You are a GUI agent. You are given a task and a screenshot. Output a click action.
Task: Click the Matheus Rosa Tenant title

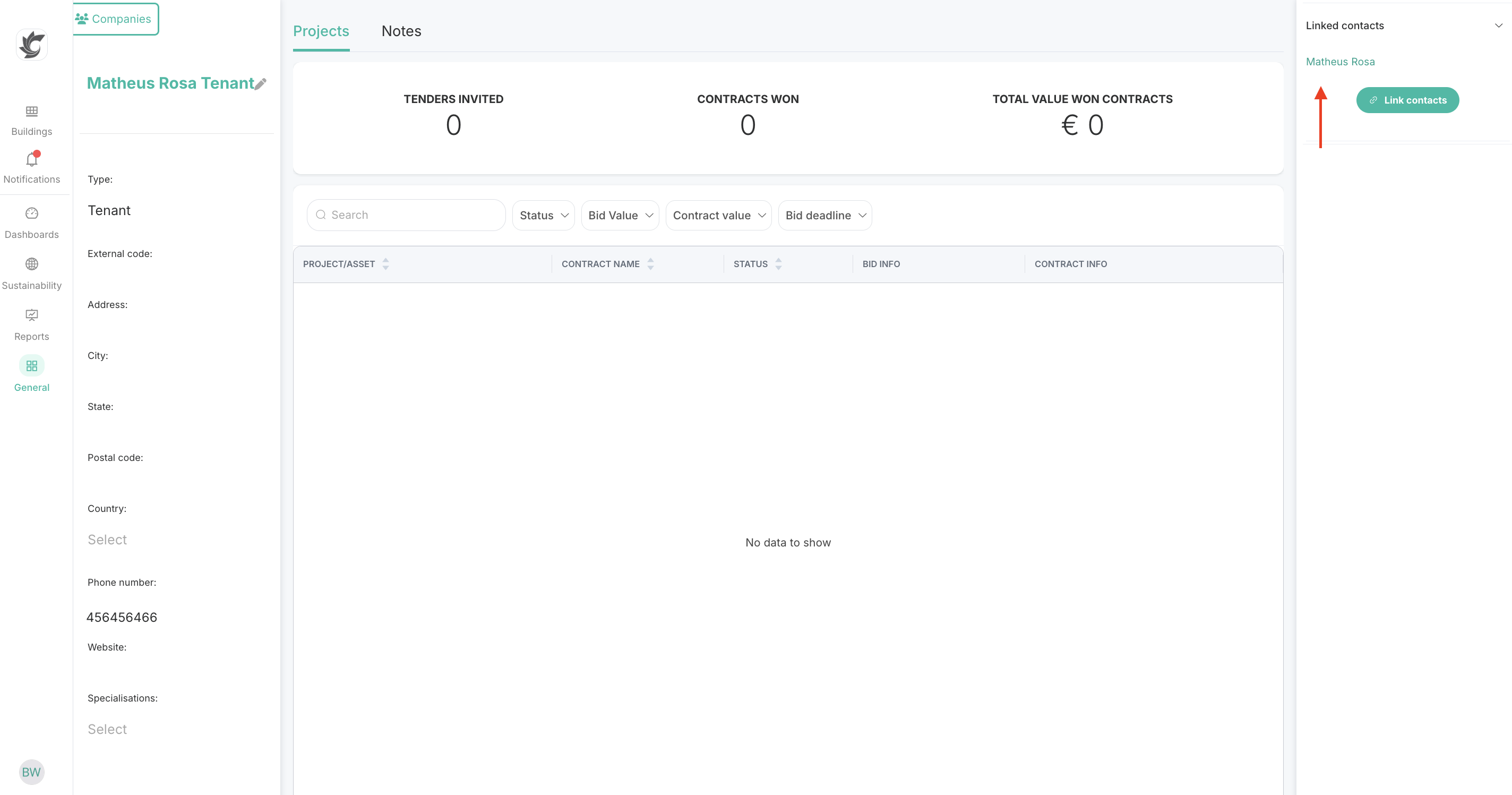pyautogui.click(x=170, y=83)
